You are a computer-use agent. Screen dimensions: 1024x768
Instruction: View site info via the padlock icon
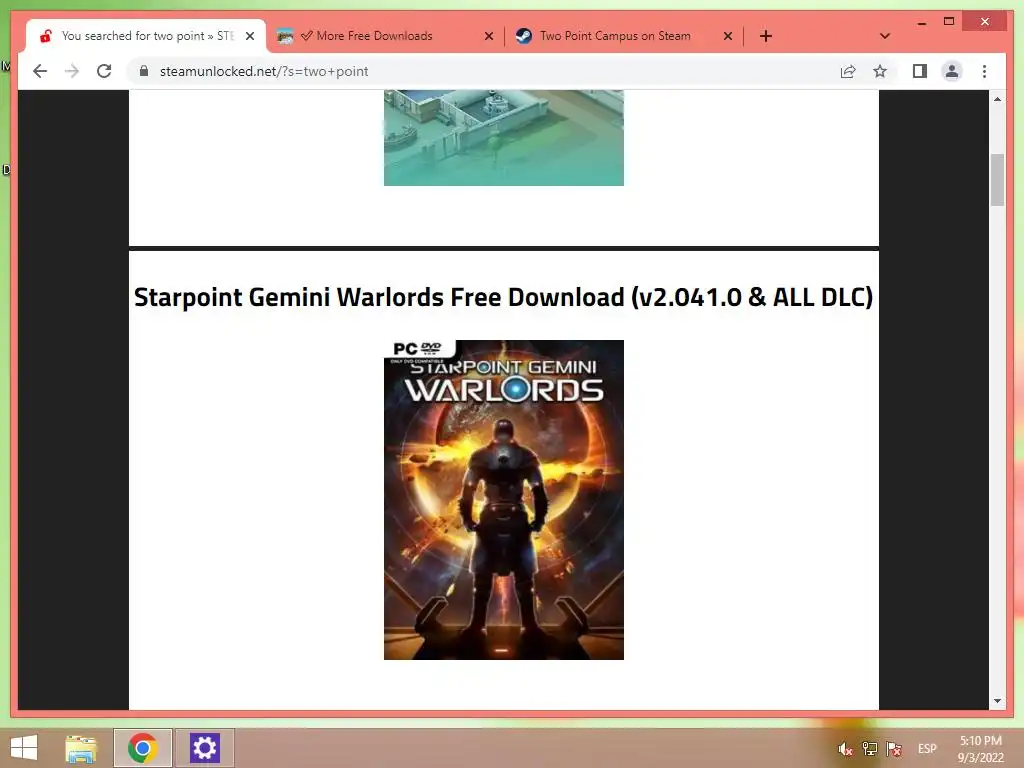(144, 71)
